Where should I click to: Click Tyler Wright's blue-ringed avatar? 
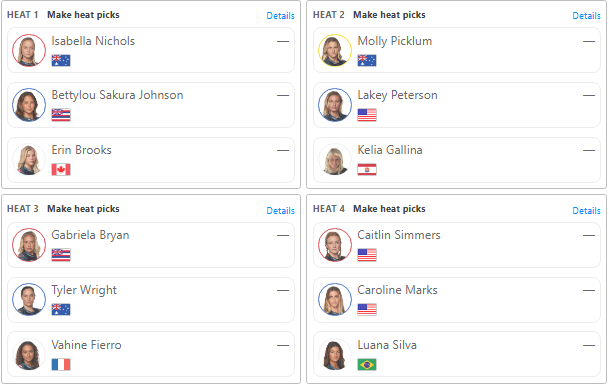29,299
